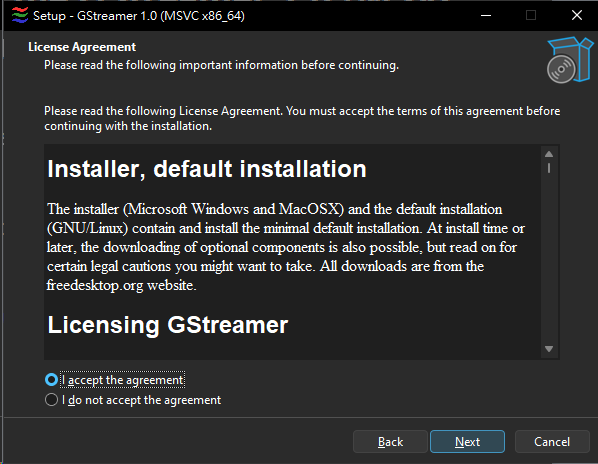Viewport: 598px width, 464px height.
Task: Click the empty license scrollbar track
Action: pos(549,259)
